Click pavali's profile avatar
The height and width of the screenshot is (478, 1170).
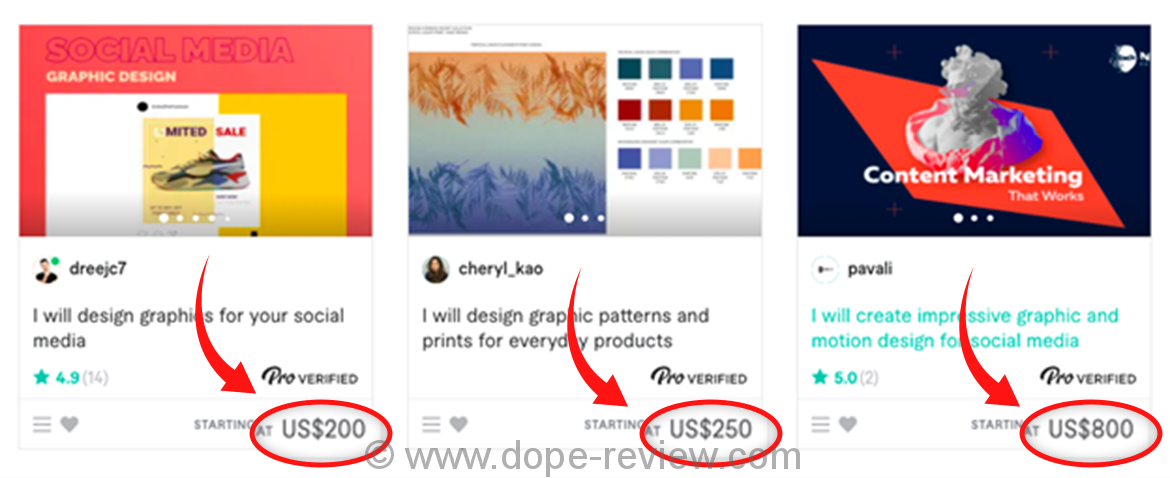[x=825, y=269]
